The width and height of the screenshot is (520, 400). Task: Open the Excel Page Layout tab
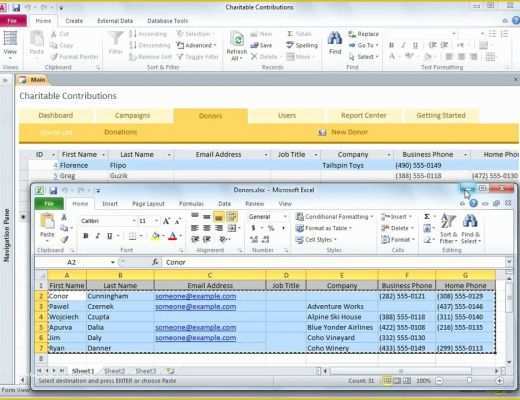coord(148,204)
